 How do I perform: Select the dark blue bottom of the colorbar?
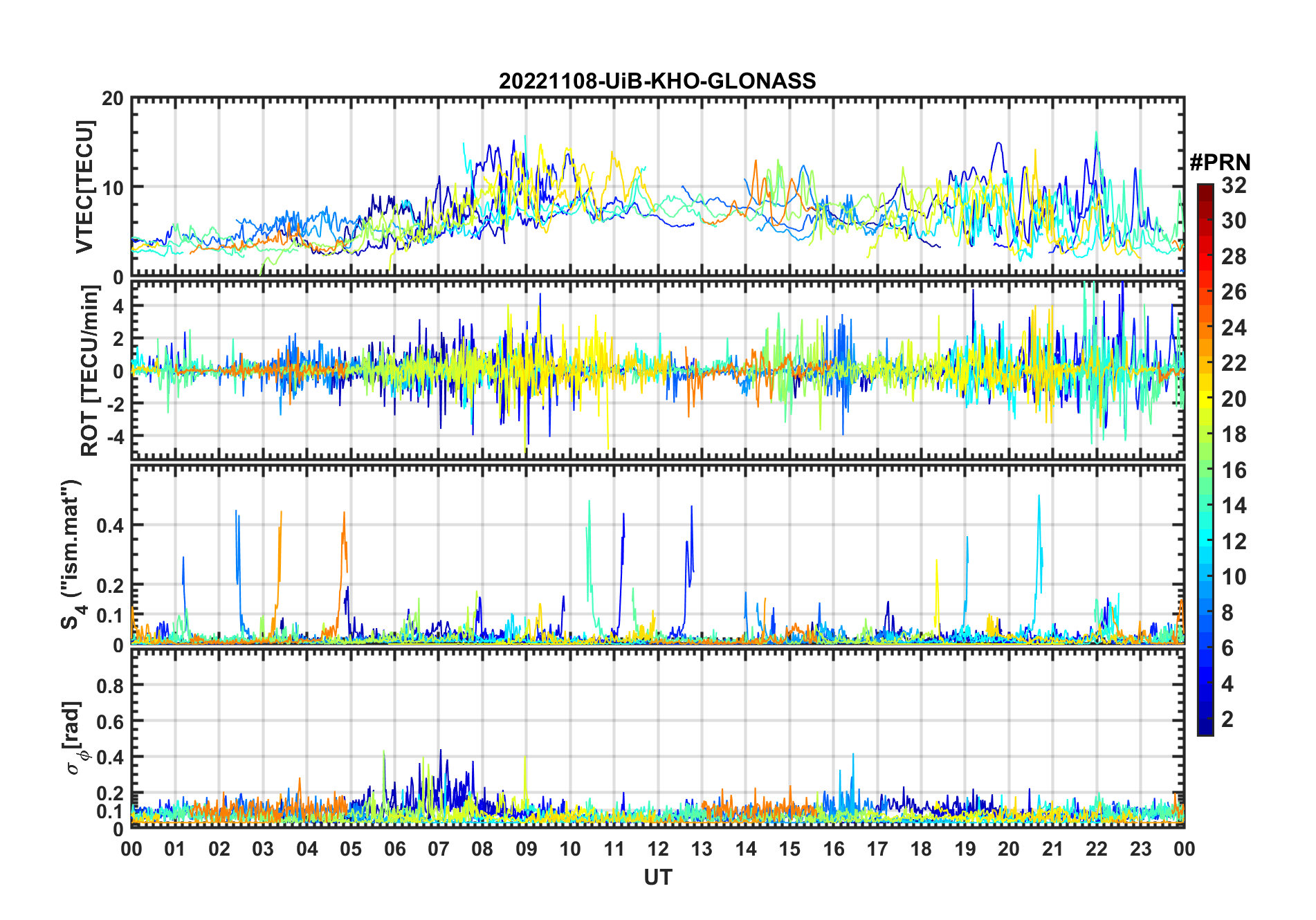click(1205, 730)
